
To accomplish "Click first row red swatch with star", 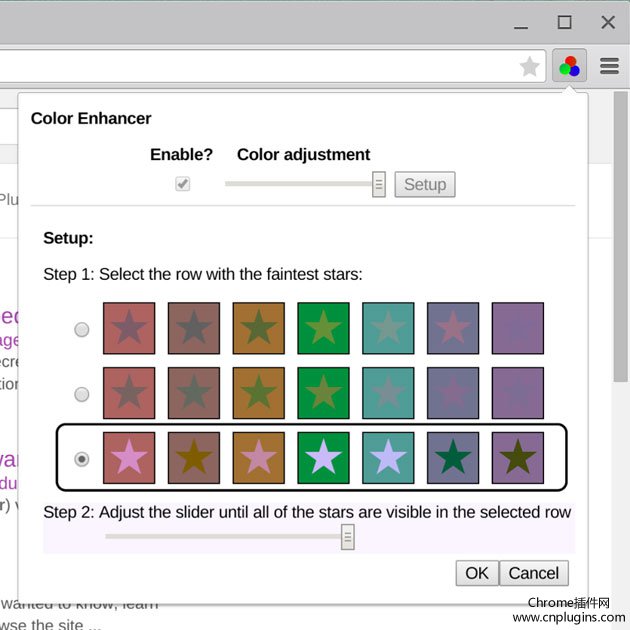I will coord(129,328).
